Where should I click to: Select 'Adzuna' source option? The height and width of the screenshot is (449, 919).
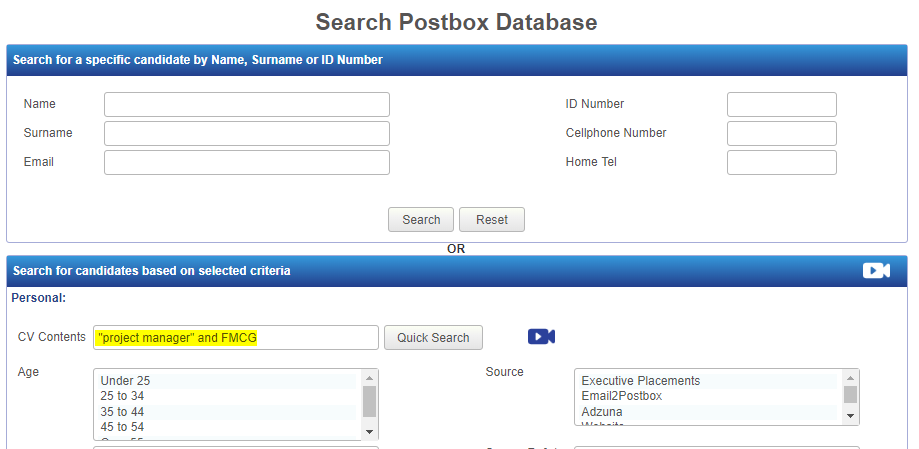coord(709,411)
